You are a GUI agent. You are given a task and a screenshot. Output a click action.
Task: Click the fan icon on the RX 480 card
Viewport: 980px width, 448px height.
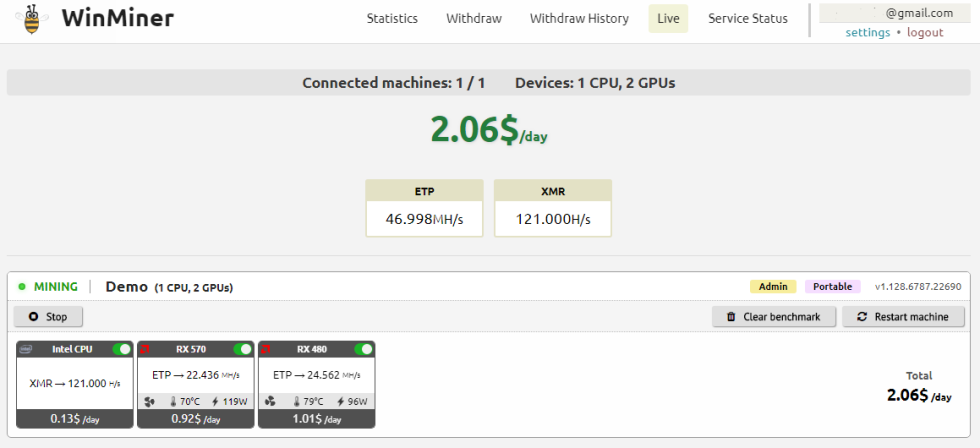270,402
